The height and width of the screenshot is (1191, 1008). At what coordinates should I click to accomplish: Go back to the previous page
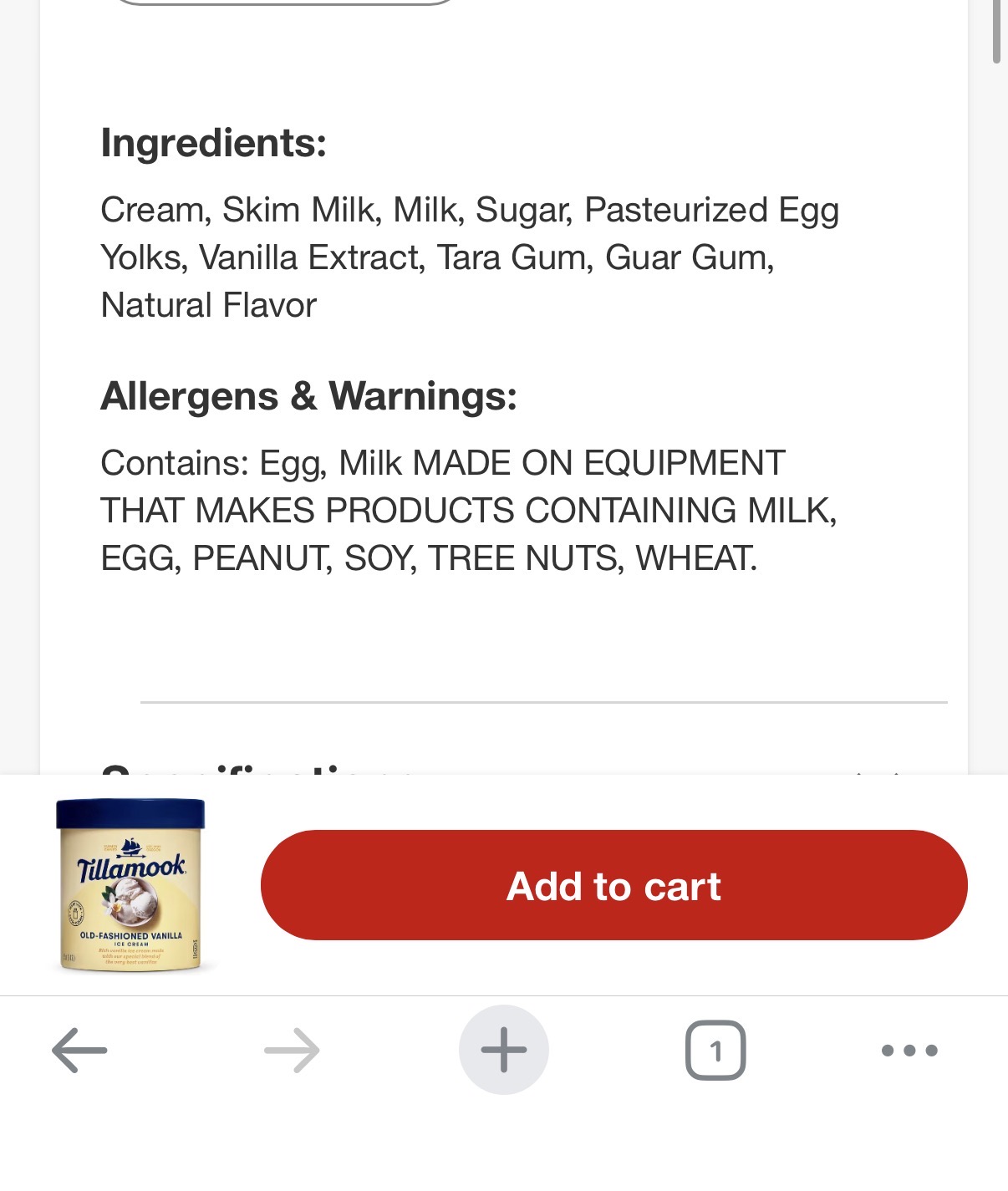pyautogui.click(x=79, y=1050)
